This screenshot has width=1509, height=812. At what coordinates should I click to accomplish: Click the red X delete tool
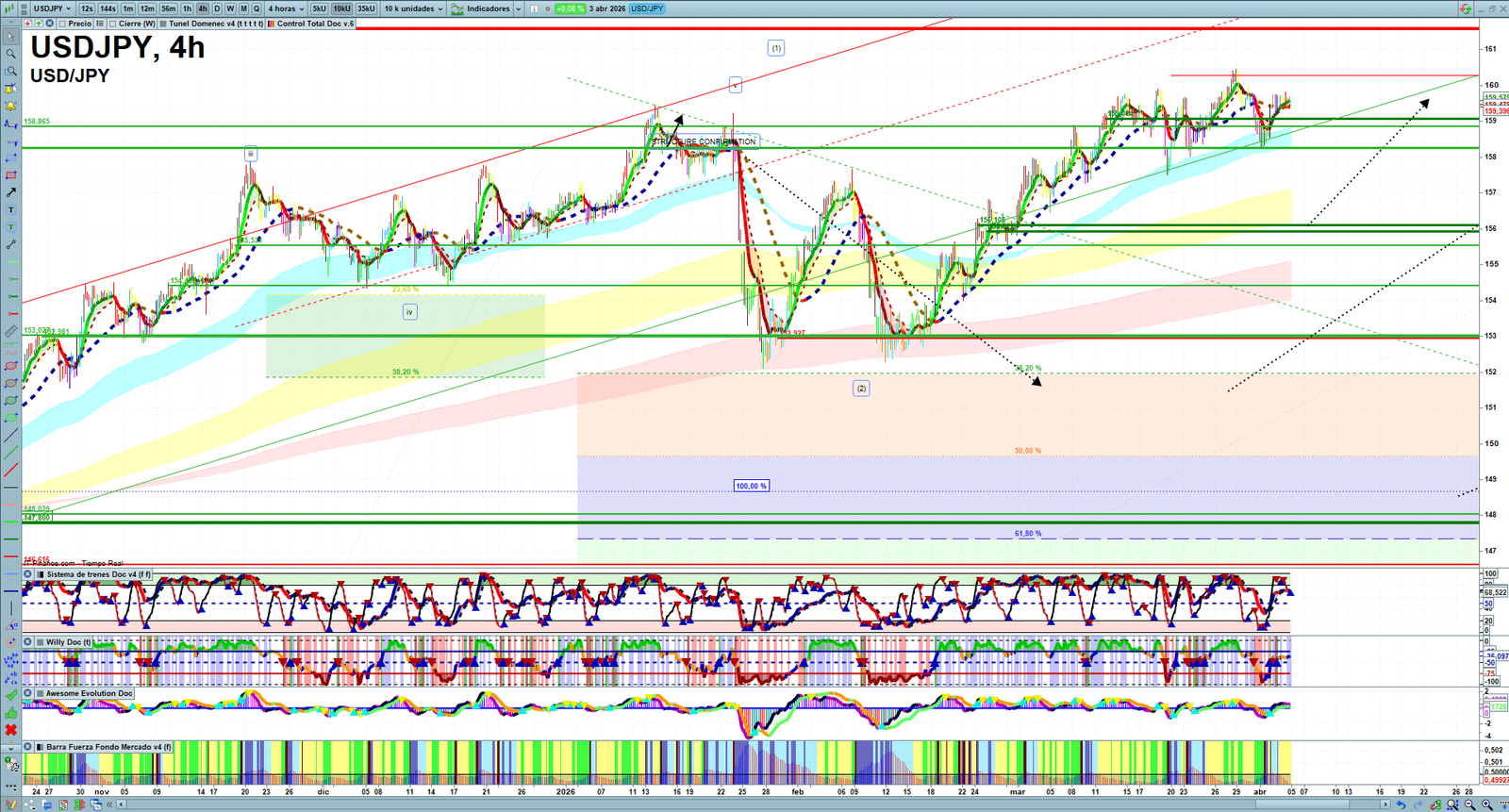pyautogui.click(x=11, y=730)
